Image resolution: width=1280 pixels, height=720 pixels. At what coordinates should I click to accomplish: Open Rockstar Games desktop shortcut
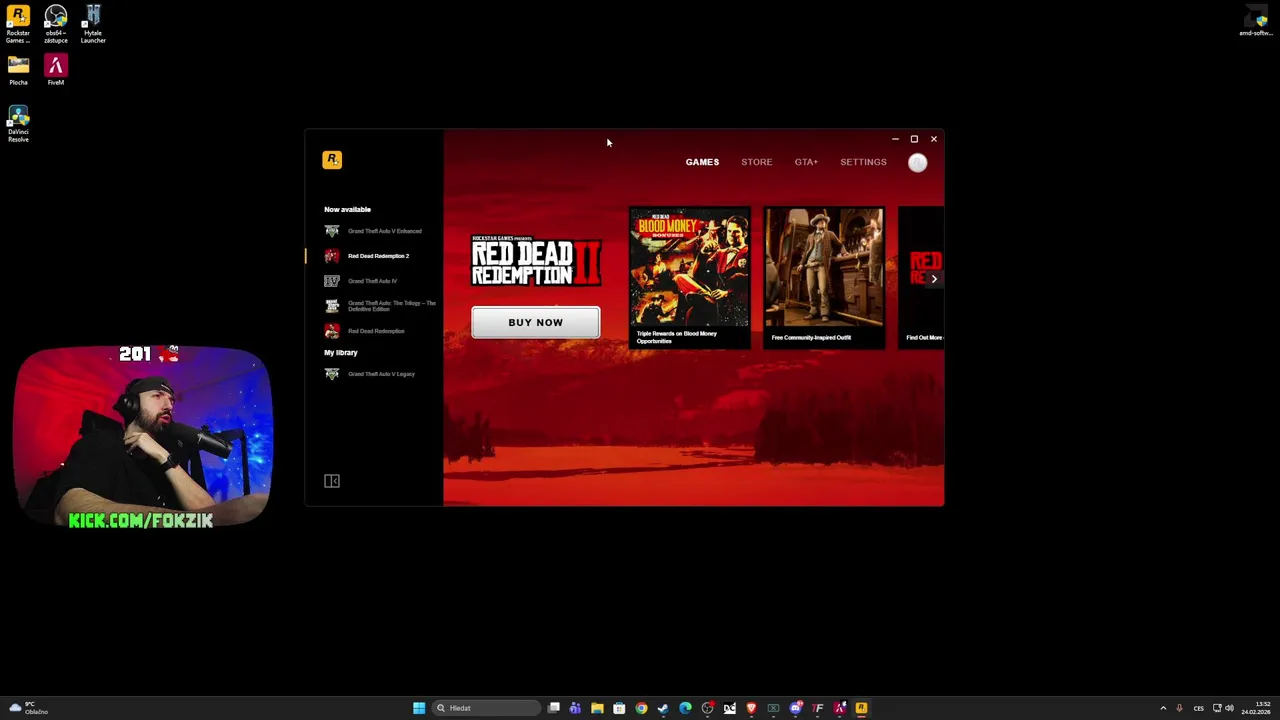[18, 25]
